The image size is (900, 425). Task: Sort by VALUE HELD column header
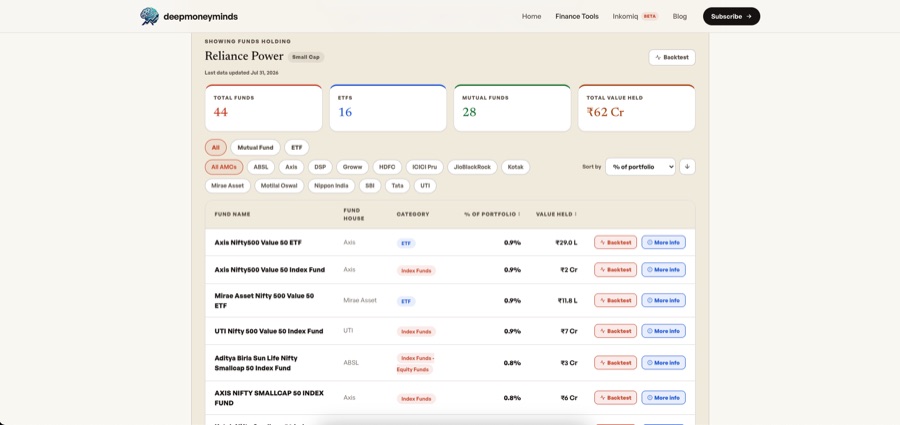[x=556, y=214]
